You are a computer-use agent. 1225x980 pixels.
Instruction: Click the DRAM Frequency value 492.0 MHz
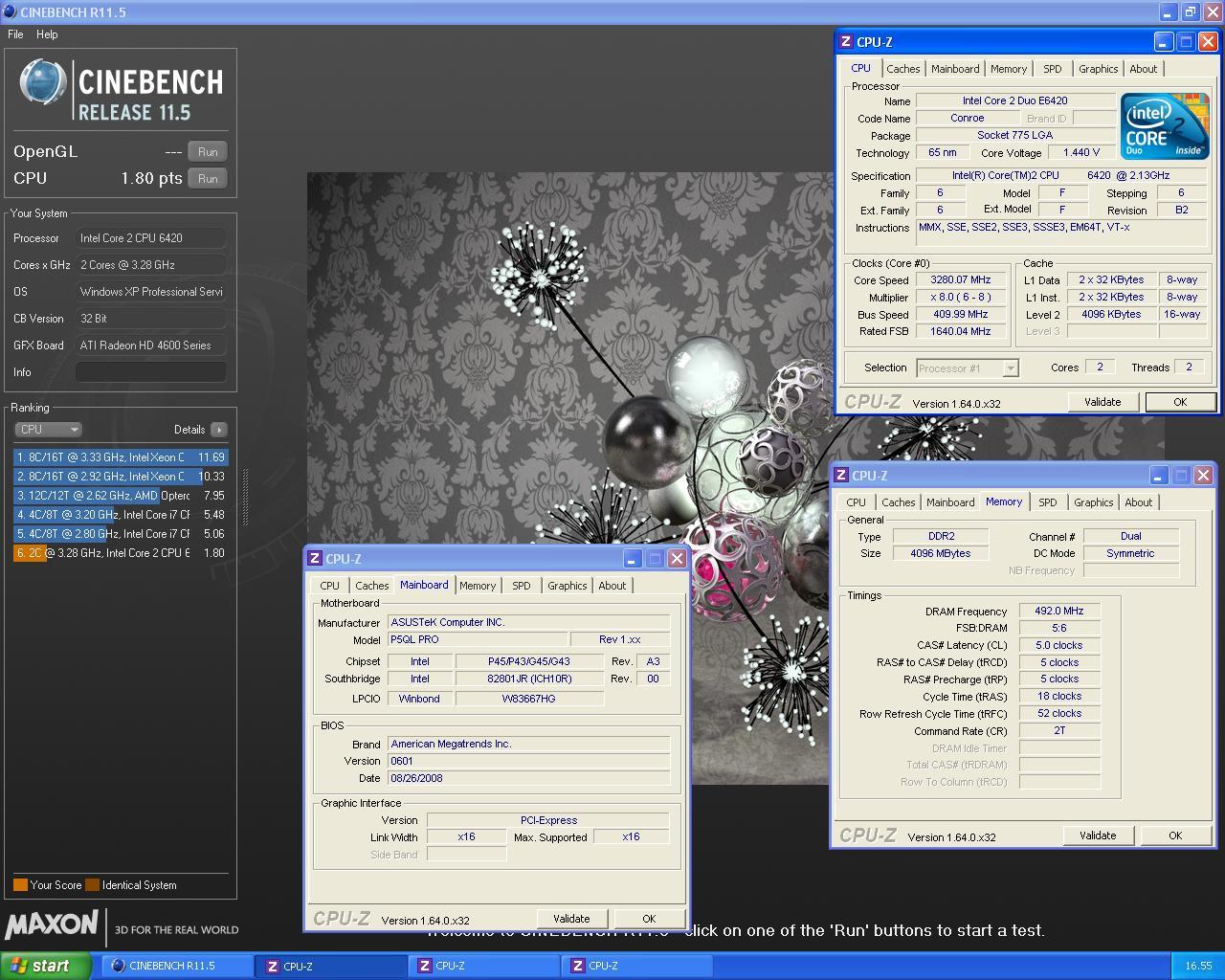[x=1059, y=611]
